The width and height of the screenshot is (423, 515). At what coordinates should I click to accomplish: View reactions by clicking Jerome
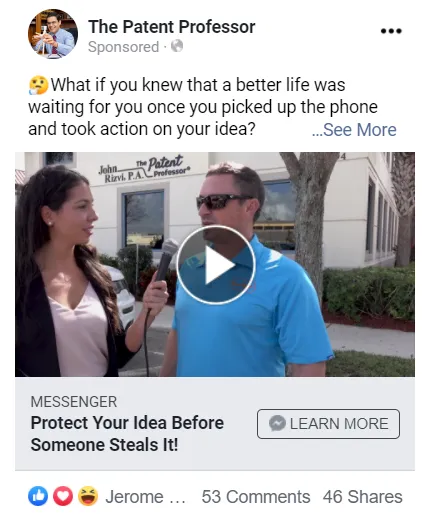[145, 497]
